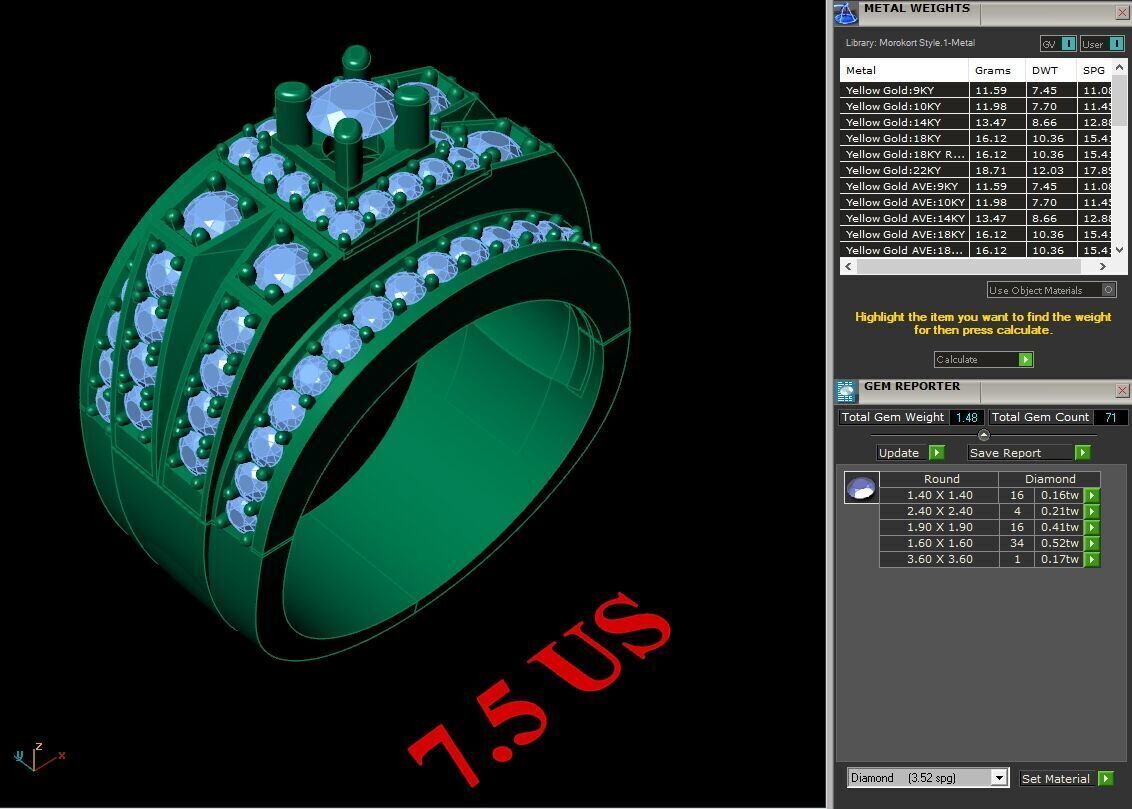Select the Yellow Gold AVE:10KY row

pyautogui.click(x=975, y=202)
